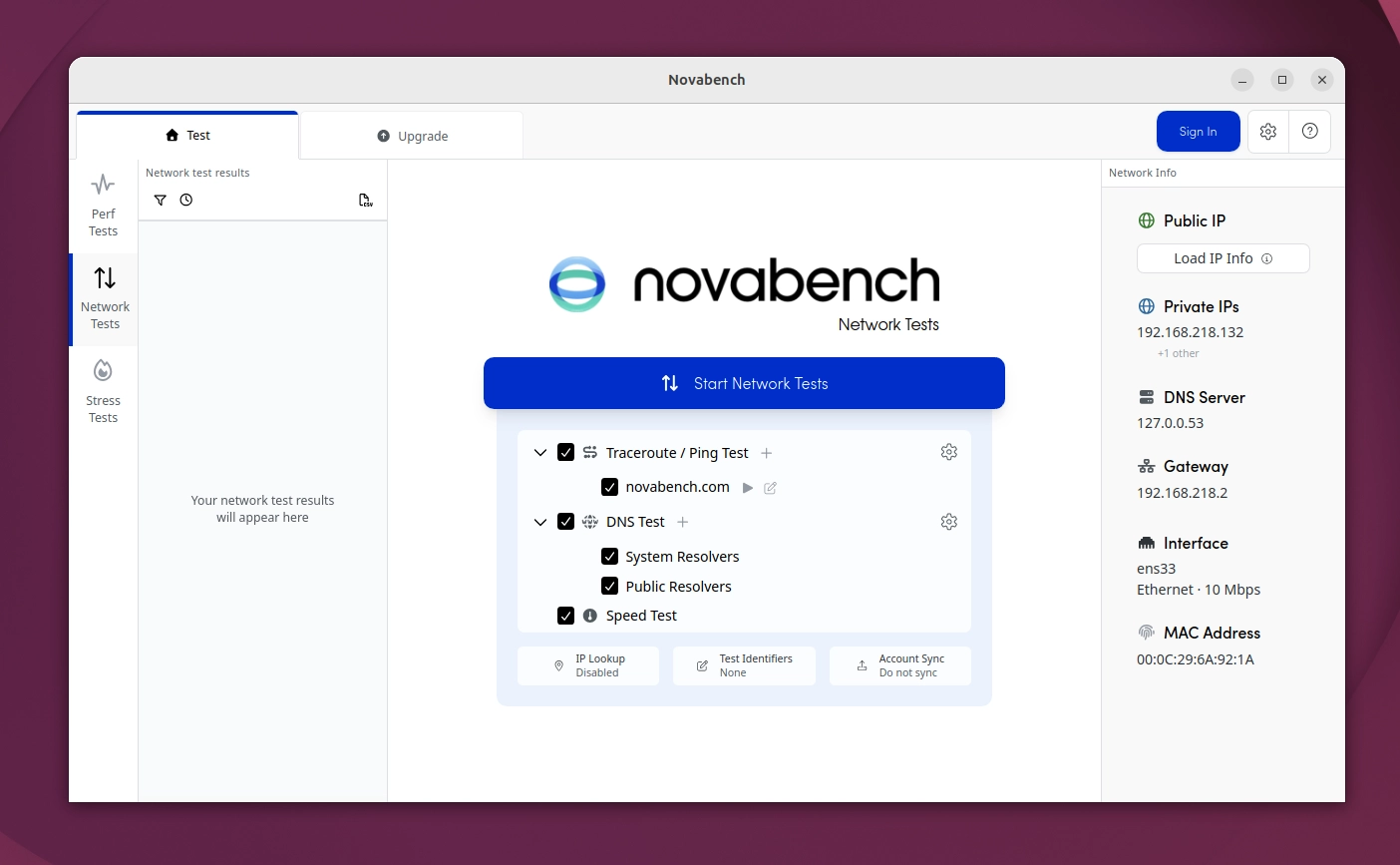This screenshot has width=1400, height=865.
Task: Click the Load IP Info info icon
Action: click(1267, 258)
